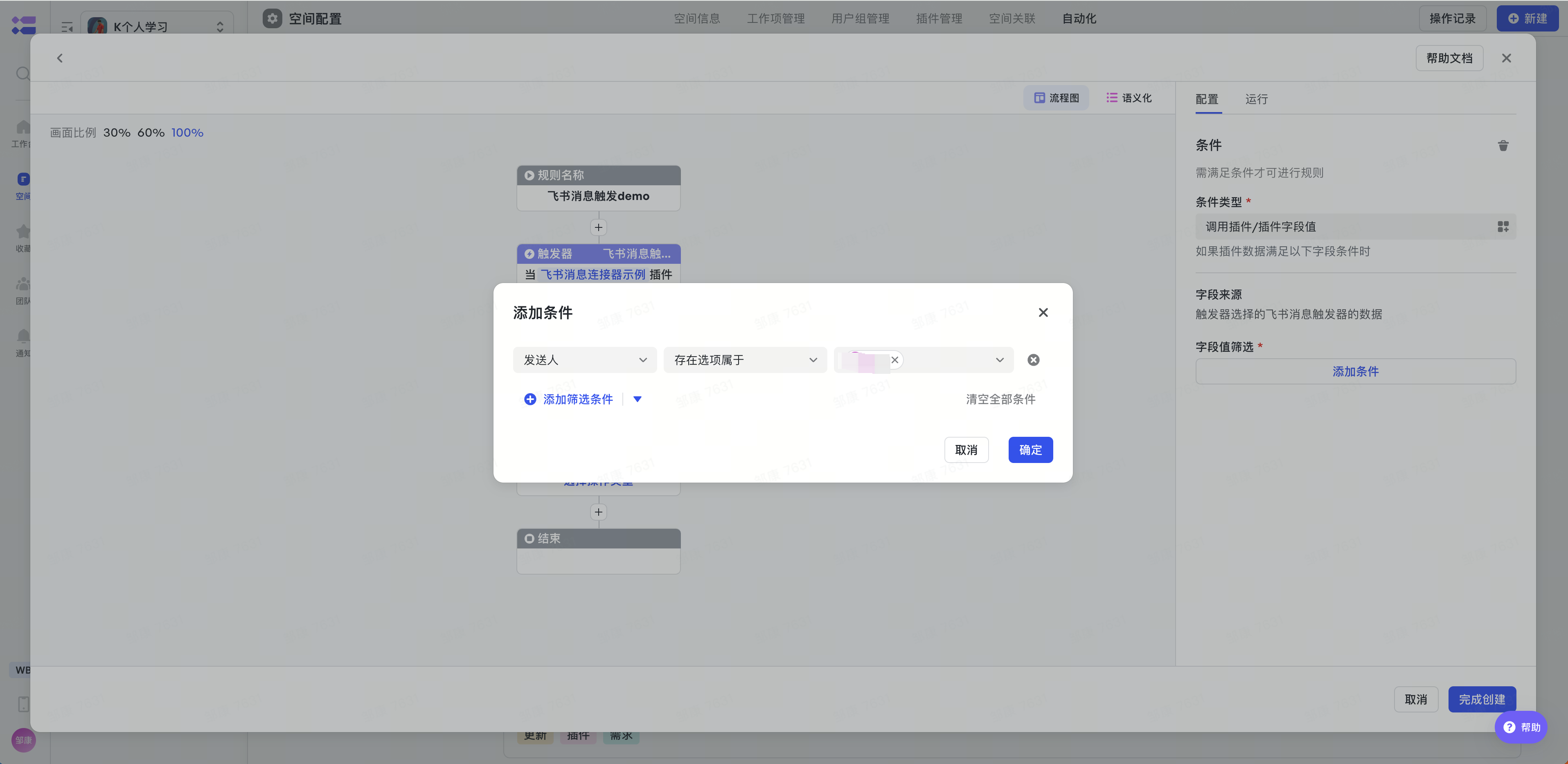Add a step above the 结束 node

point(598,512)
